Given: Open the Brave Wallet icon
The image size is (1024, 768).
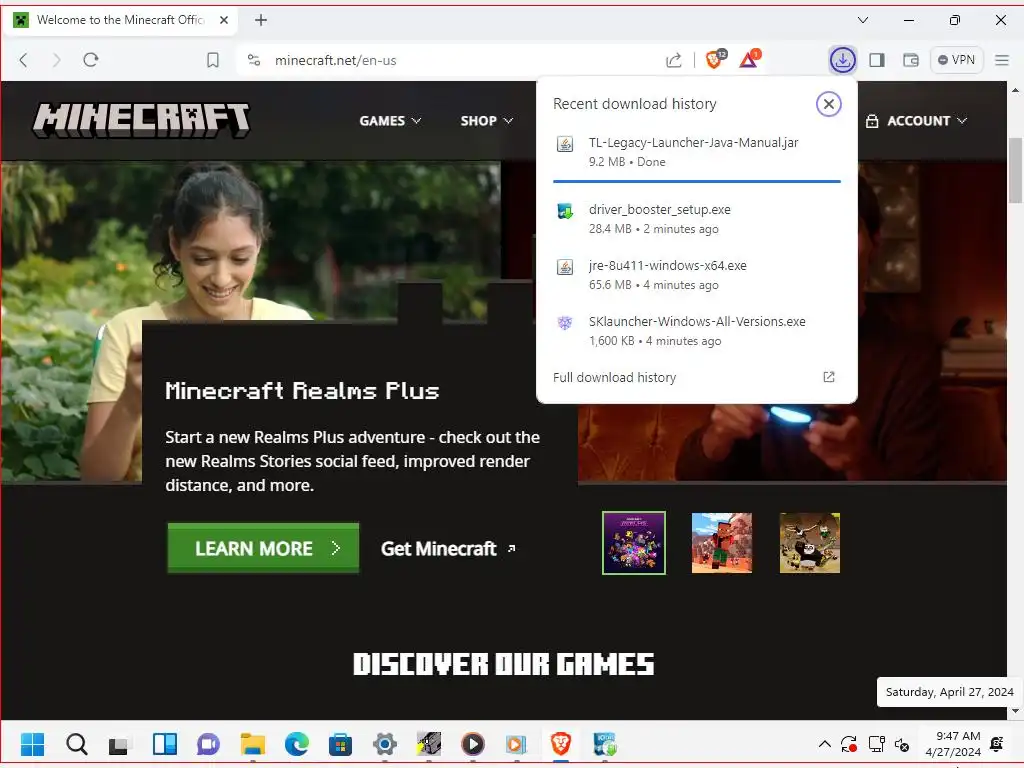Looking at the screenshot, I should pos(910,60).
